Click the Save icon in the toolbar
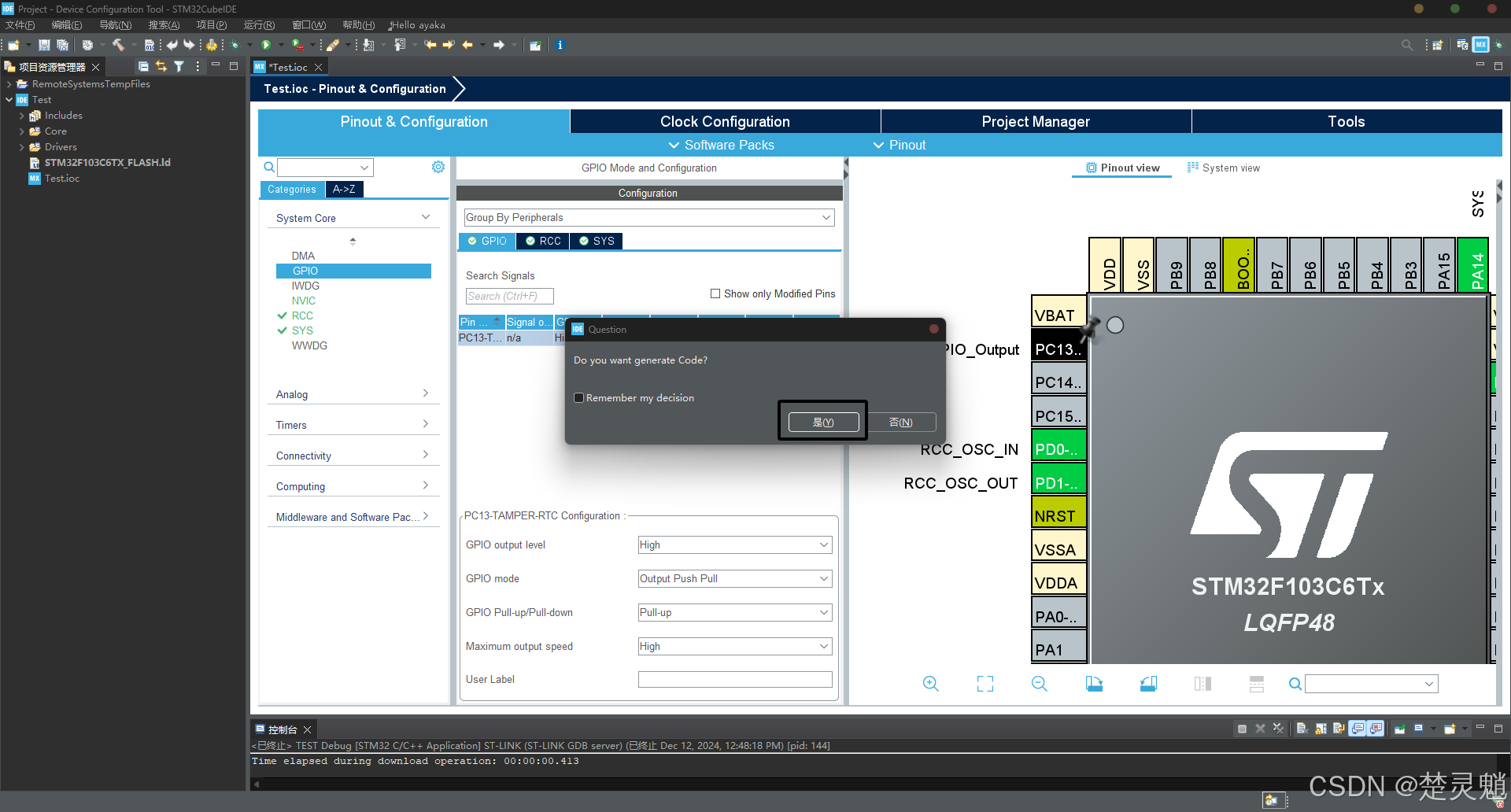1511x812 pixels. [x=44, y=45]
